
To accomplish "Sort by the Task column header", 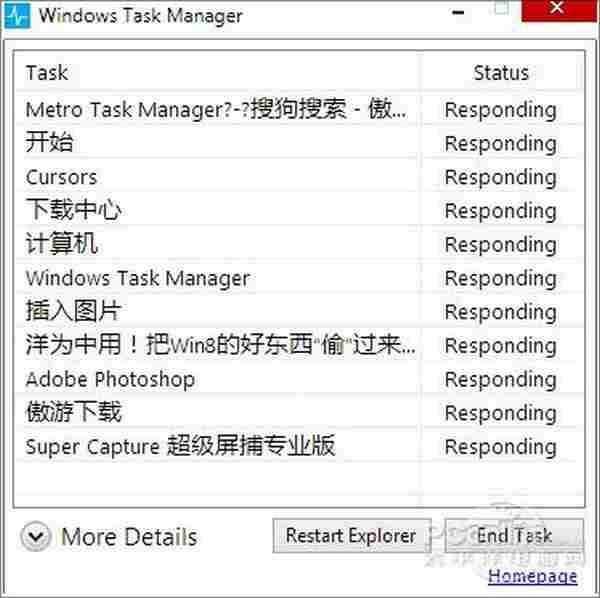I will (47, 73).
